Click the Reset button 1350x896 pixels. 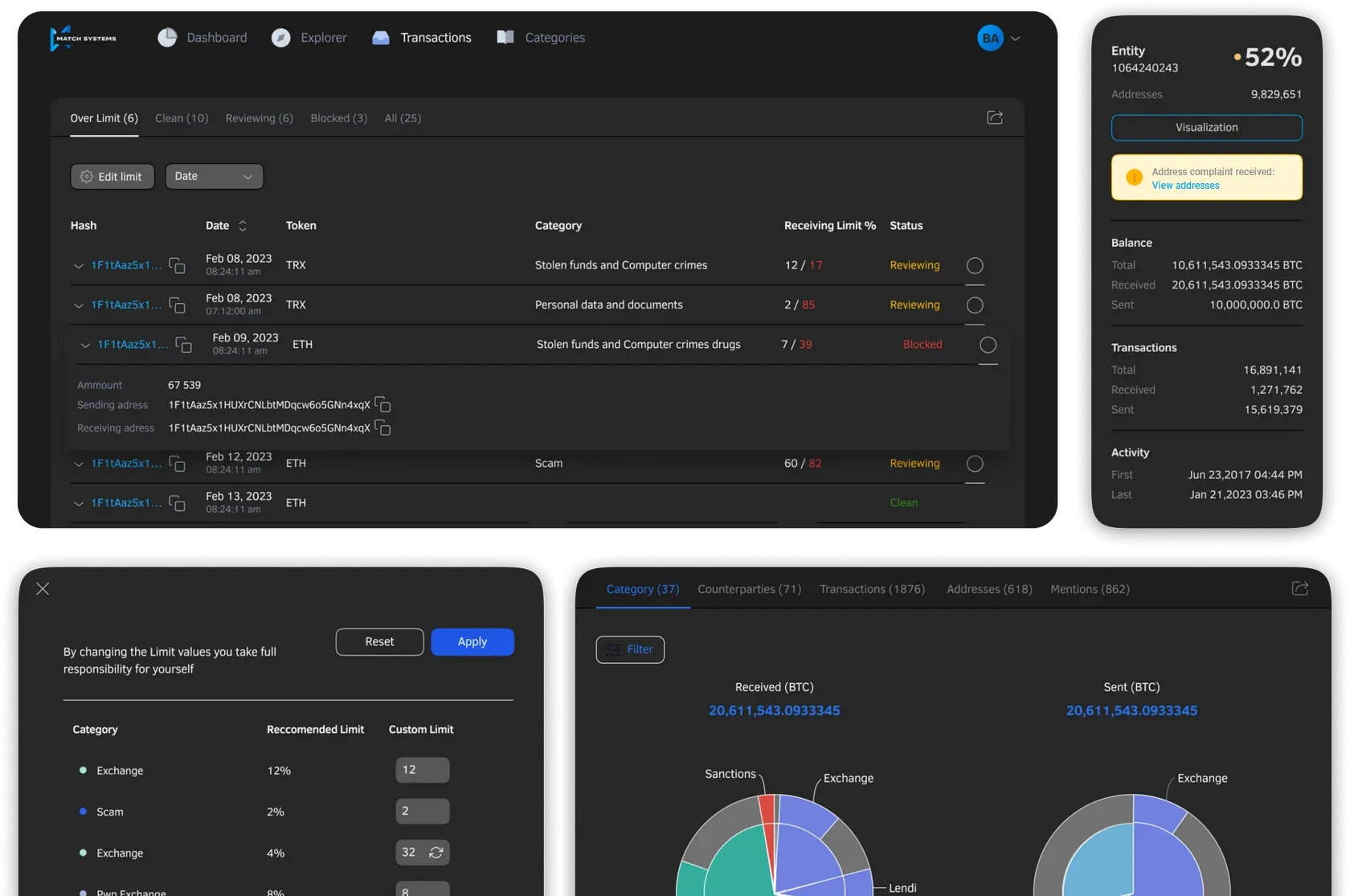pyautogui.click(x=379, y=641)
